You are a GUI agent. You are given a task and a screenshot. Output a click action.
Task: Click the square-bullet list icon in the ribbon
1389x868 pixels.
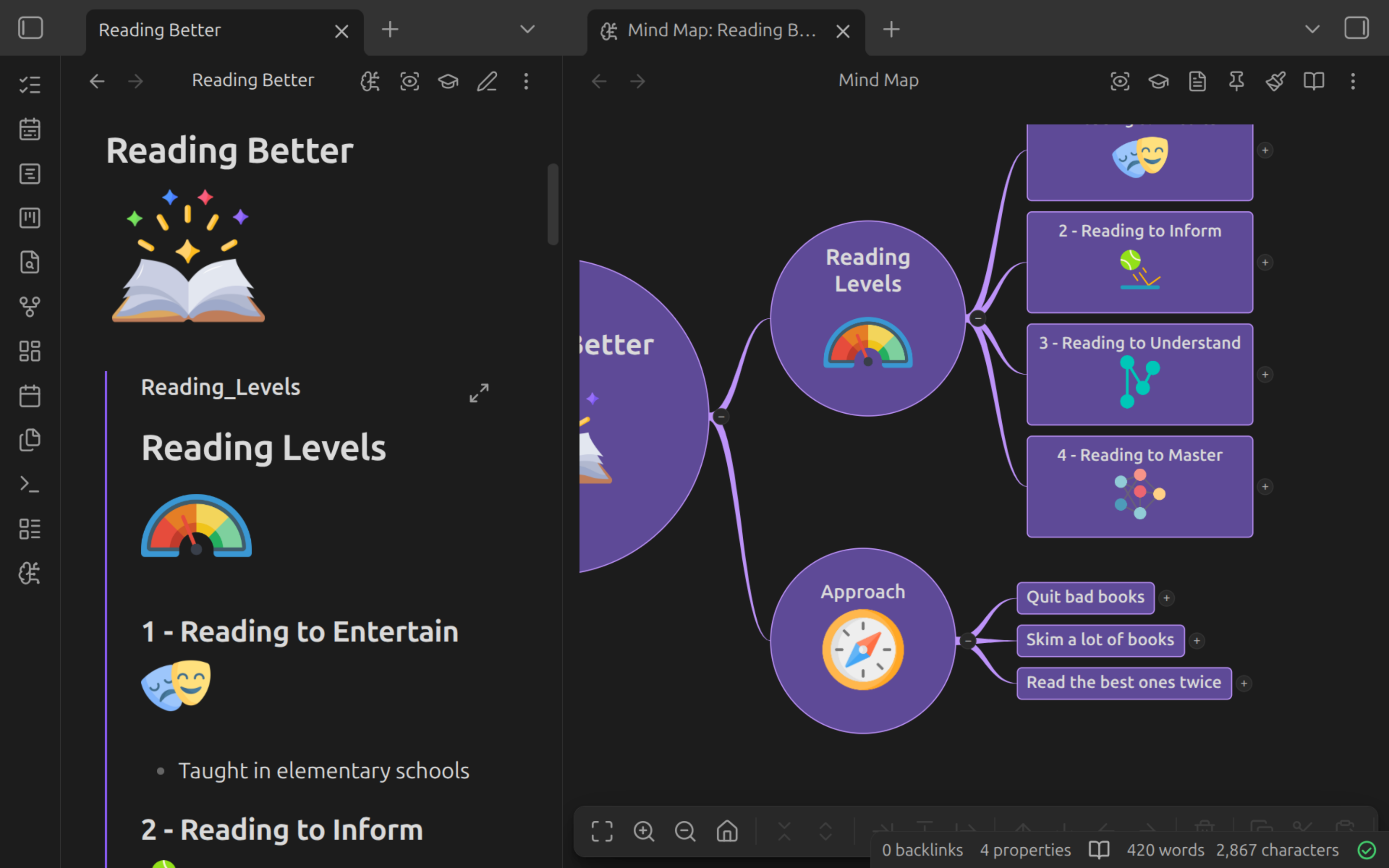30,529
